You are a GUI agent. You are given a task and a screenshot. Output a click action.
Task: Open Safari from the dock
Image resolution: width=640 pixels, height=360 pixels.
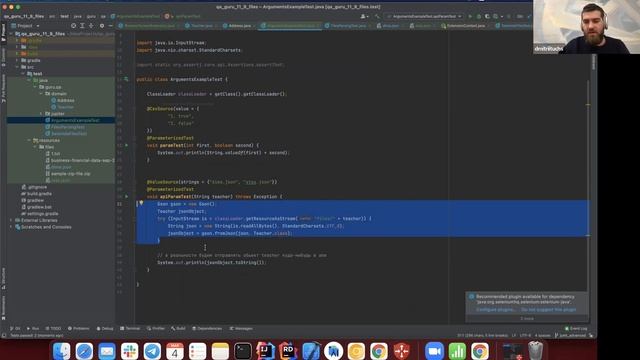click(84, 351)
